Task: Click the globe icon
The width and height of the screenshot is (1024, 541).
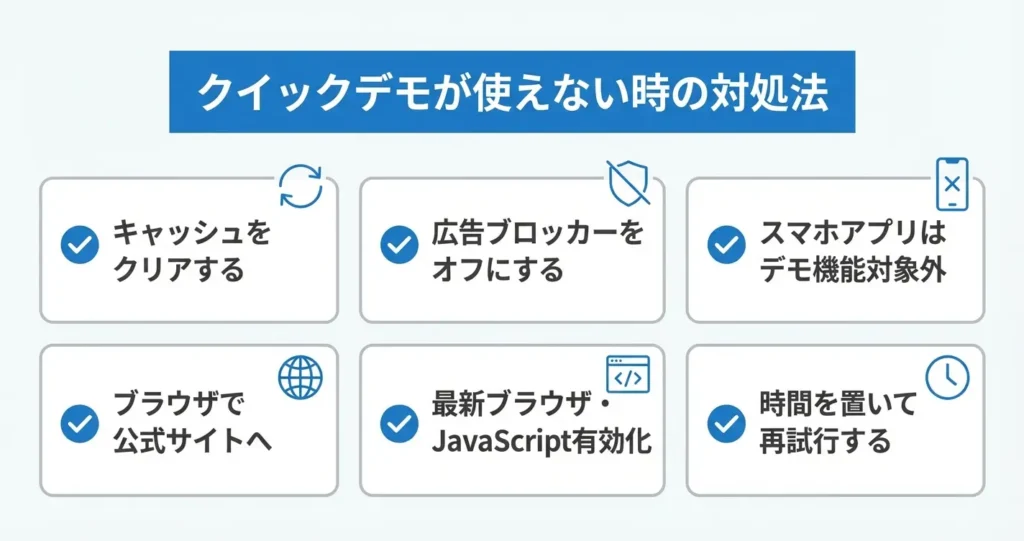Action: (301, 378)
